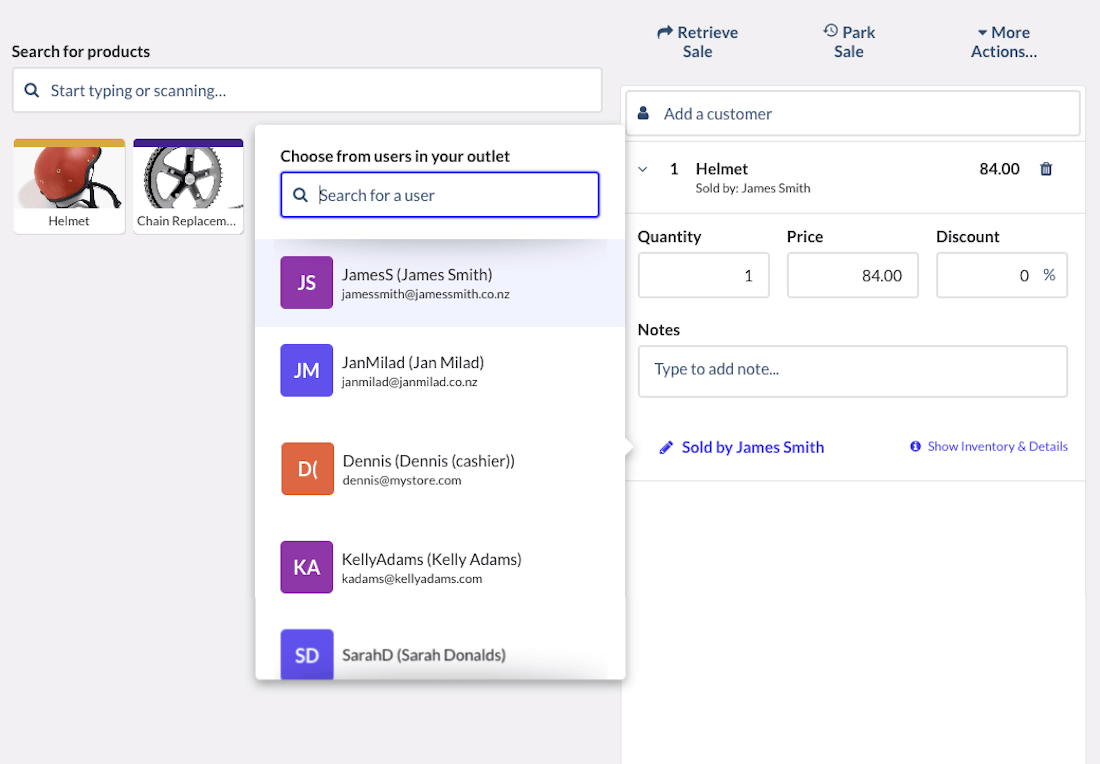The height and width of the screenshot is (764, 1100).
Task: Open the More Actions dropdown
Action: coord(1003,42)
